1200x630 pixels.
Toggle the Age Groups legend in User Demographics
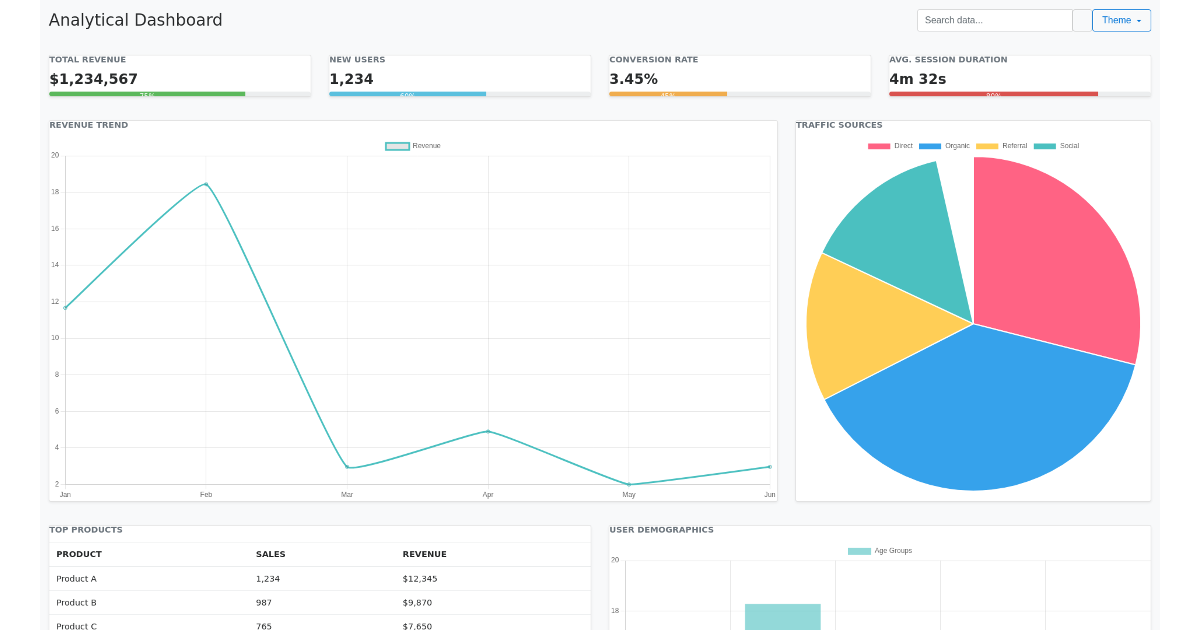[x=877, y=550]
